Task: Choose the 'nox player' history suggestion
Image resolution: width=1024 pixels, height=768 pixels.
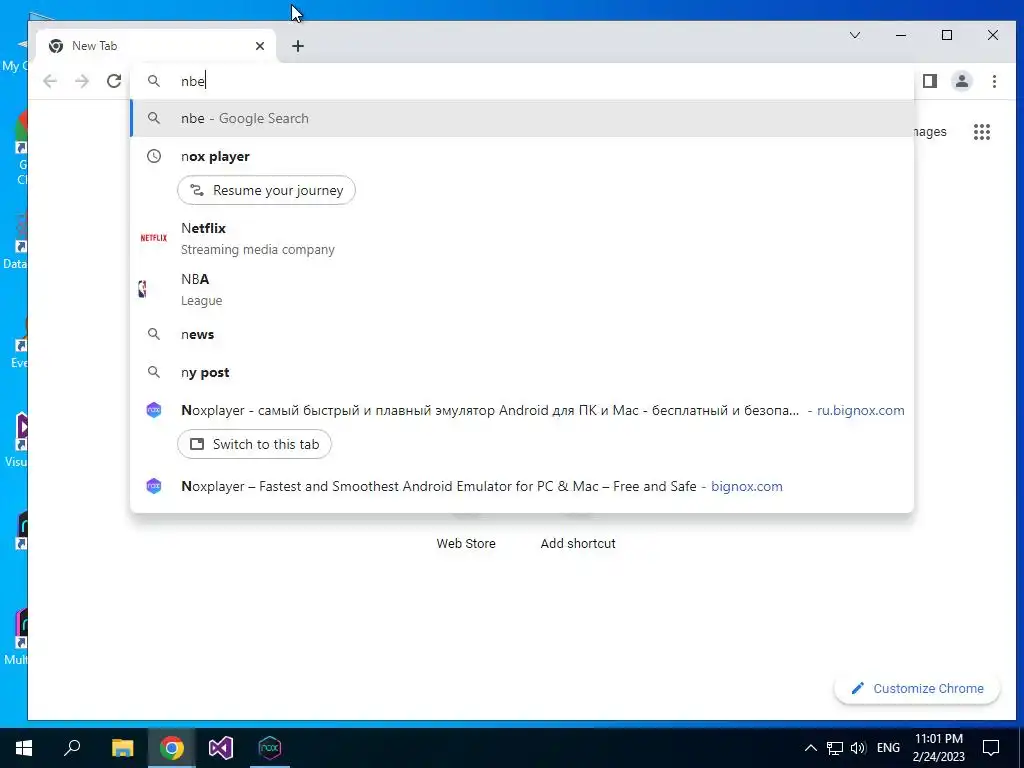Action: [x=522, y=156]
